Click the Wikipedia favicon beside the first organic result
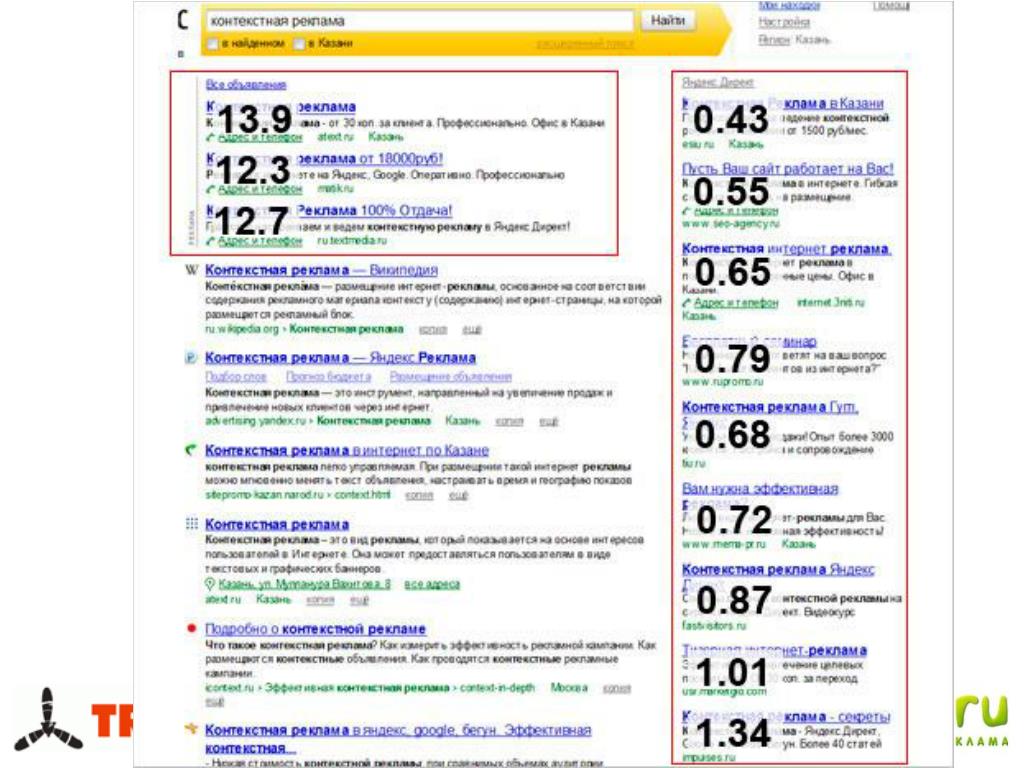The image size is (1024, 768). tap(191, 270)
